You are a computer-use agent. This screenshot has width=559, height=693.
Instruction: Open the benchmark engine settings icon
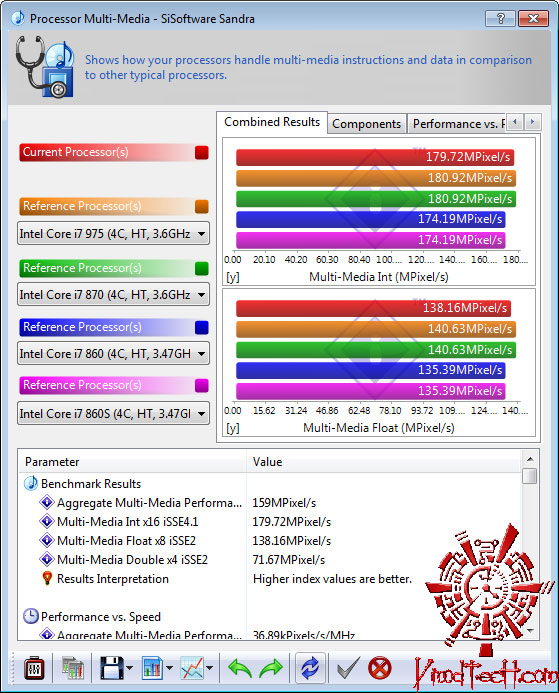pos(34,669)
